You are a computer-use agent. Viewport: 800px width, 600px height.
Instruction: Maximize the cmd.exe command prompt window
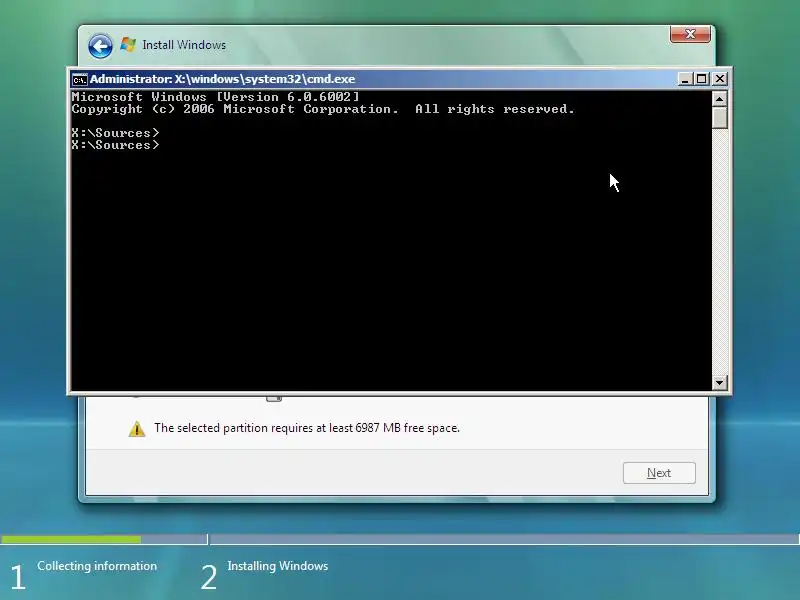pos(702,79)
